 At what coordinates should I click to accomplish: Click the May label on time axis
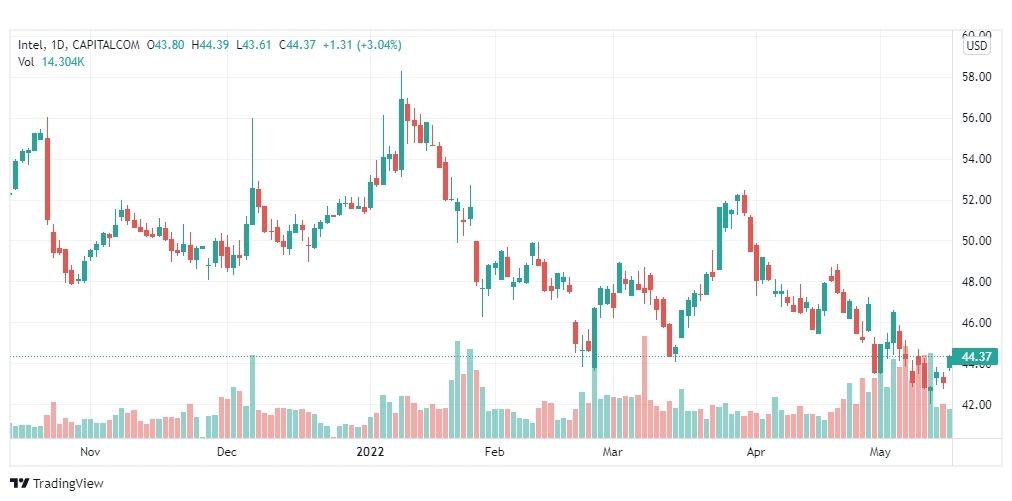point(880,452)
